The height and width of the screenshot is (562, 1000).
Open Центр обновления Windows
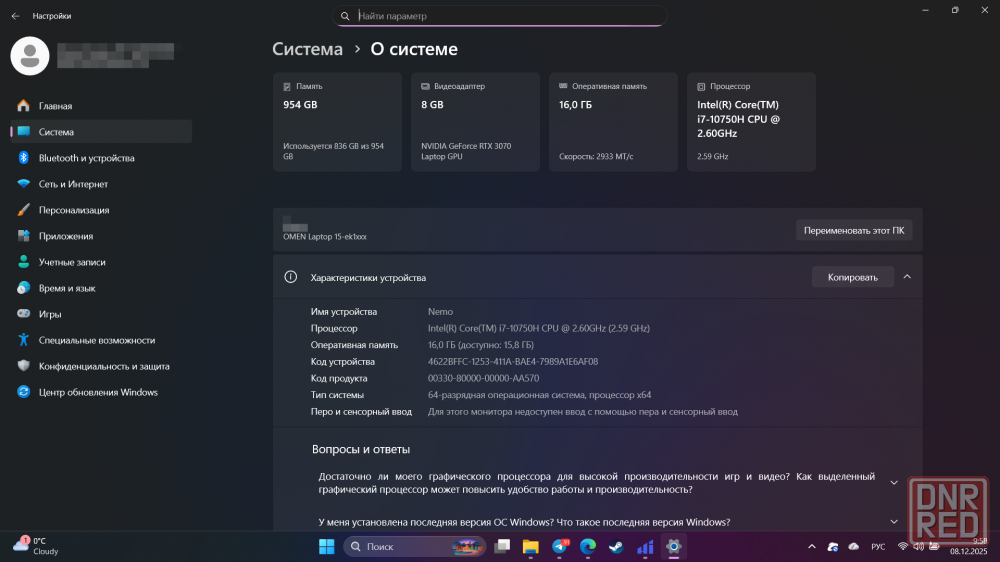98,392
